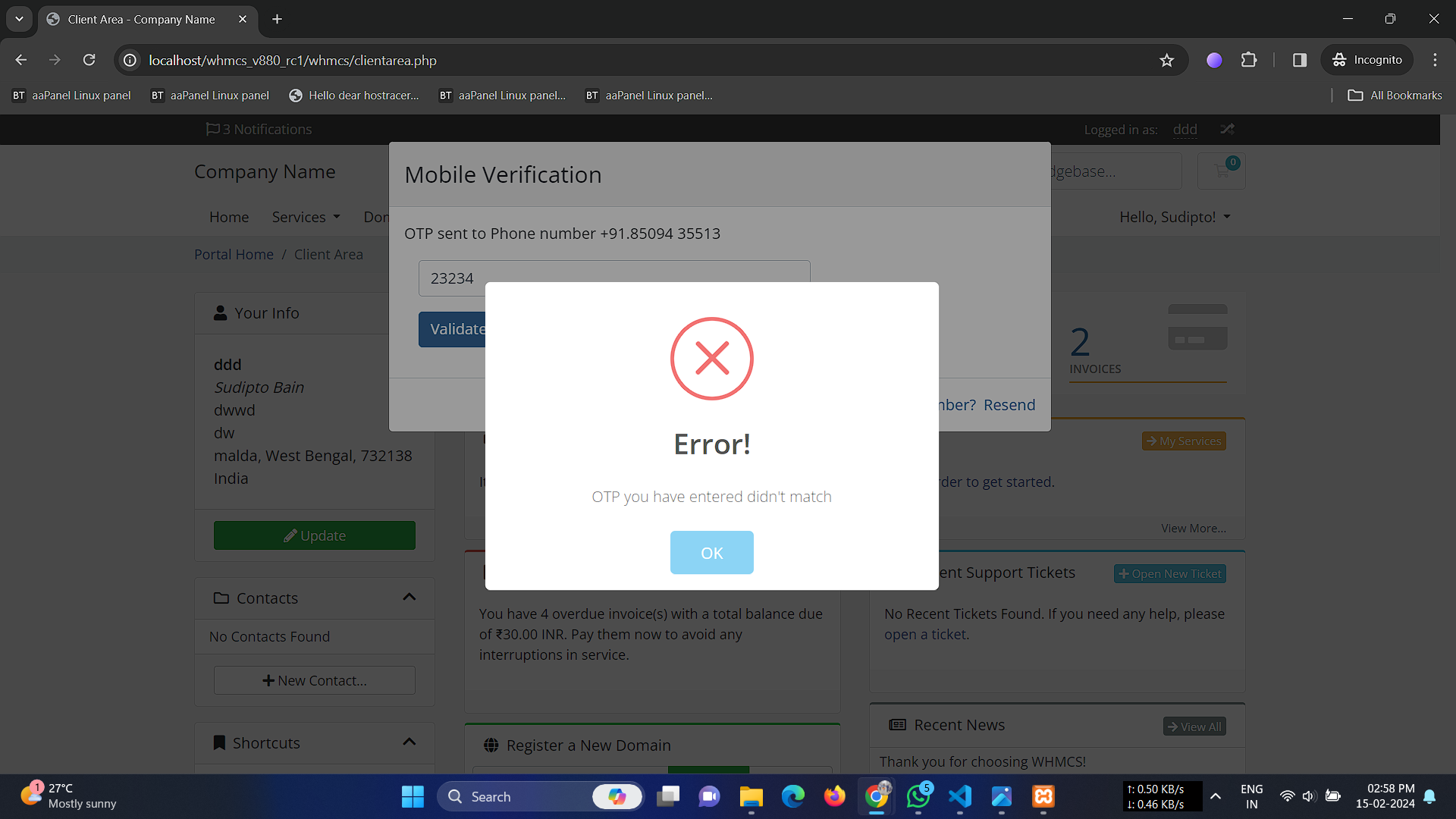Expand the Services menu dropdown
This screenshot has height=819, width=1456.
[306, 217]
